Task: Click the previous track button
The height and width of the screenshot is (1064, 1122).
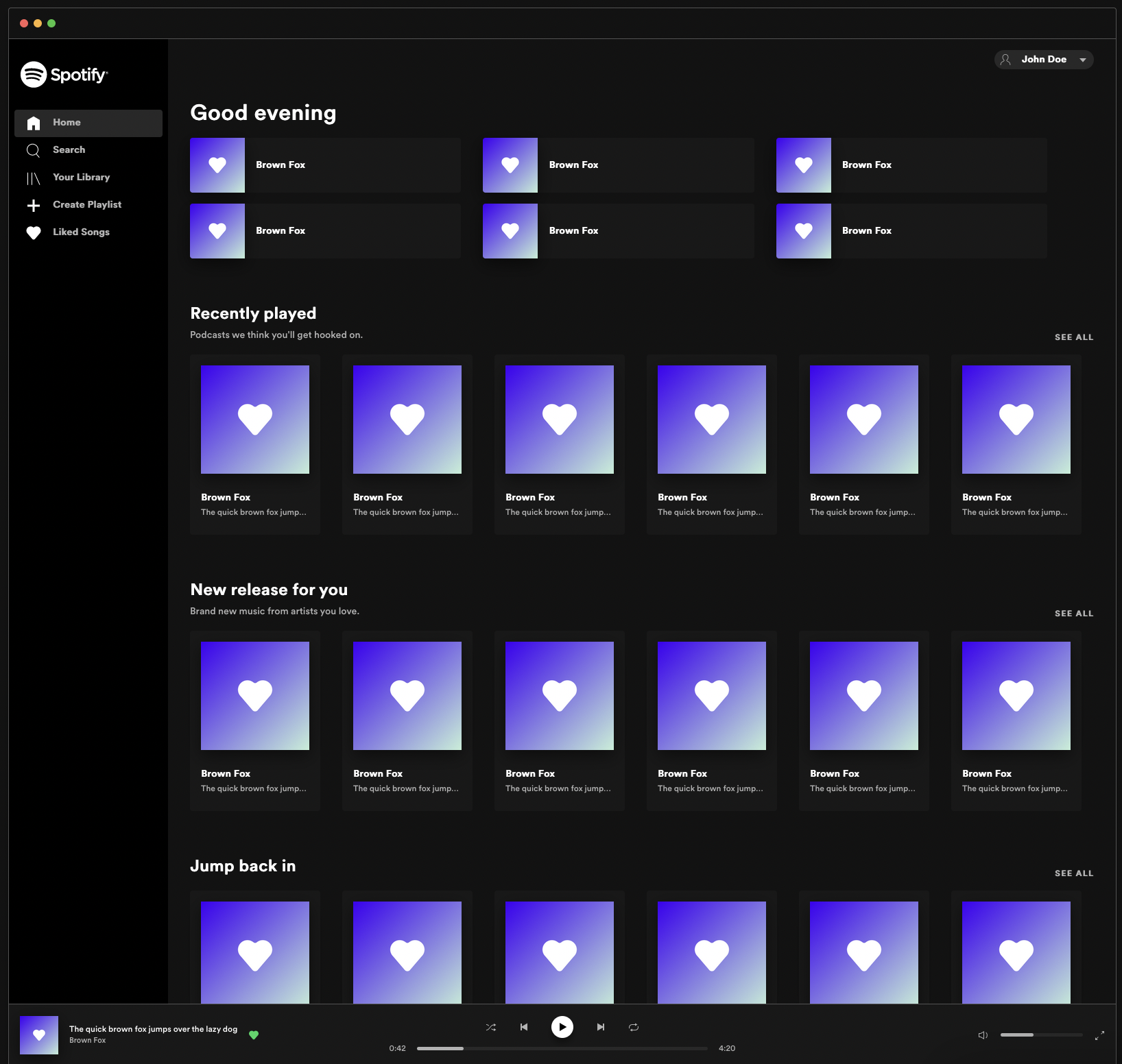Action: (x=523, y=1026)
